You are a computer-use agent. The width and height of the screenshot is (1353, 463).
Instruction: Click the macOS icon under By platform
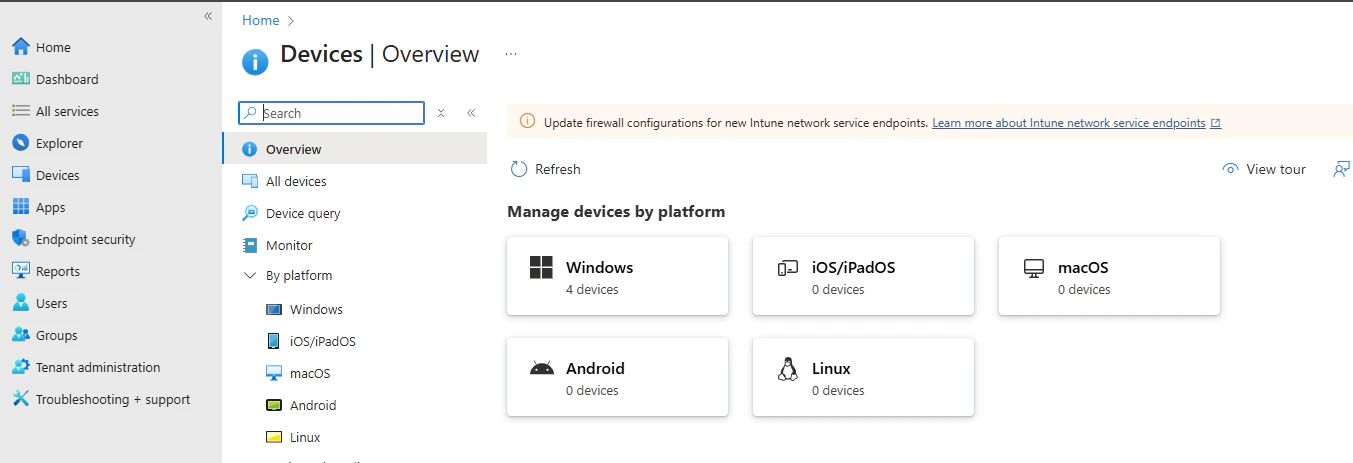(x=274, y=373)
